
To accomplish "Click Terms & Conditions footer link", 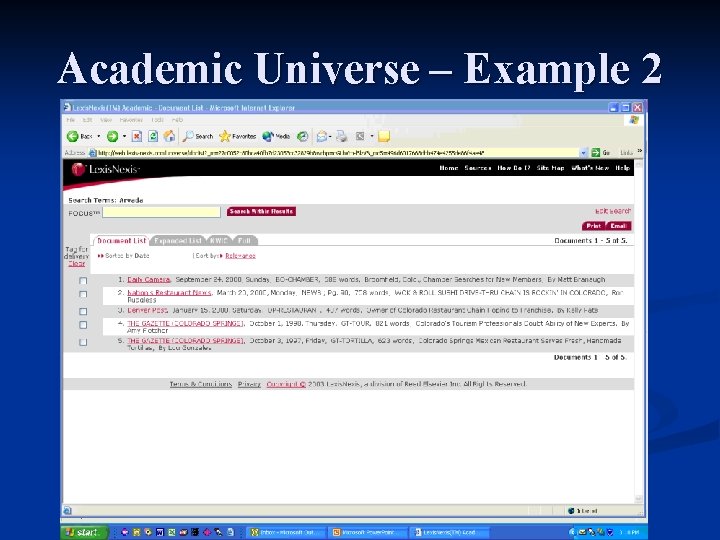I will click(201, 384).
